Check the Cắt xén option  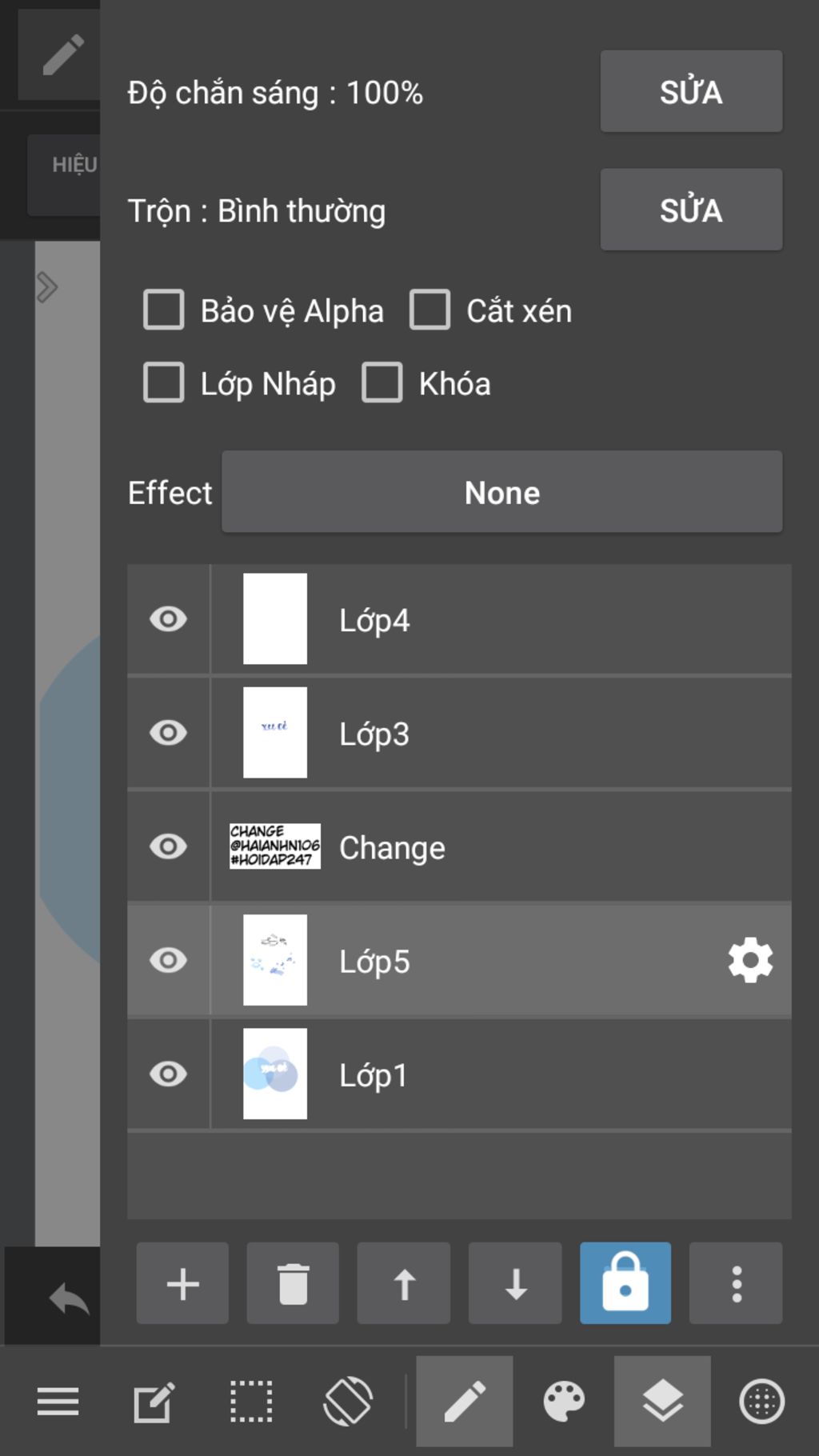(x=430, y=310)
